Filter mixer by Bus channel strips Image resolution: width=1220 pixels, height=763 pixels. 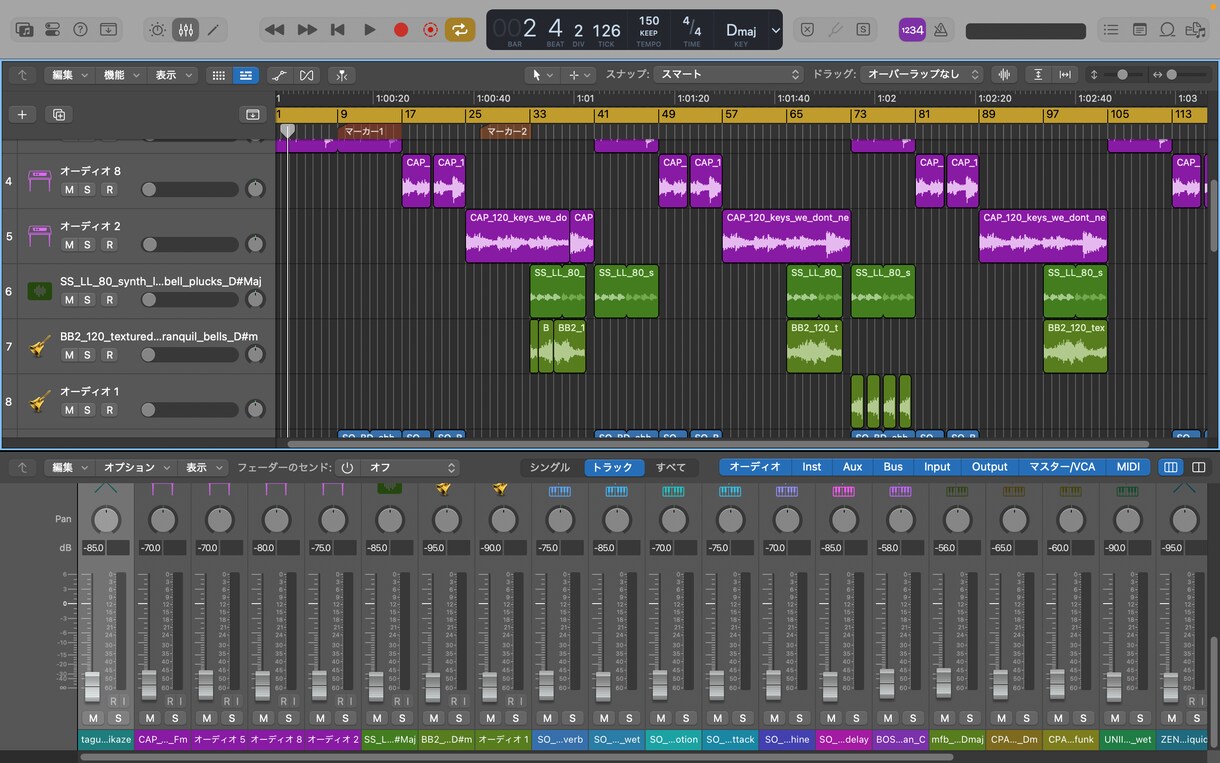point(893,467)
